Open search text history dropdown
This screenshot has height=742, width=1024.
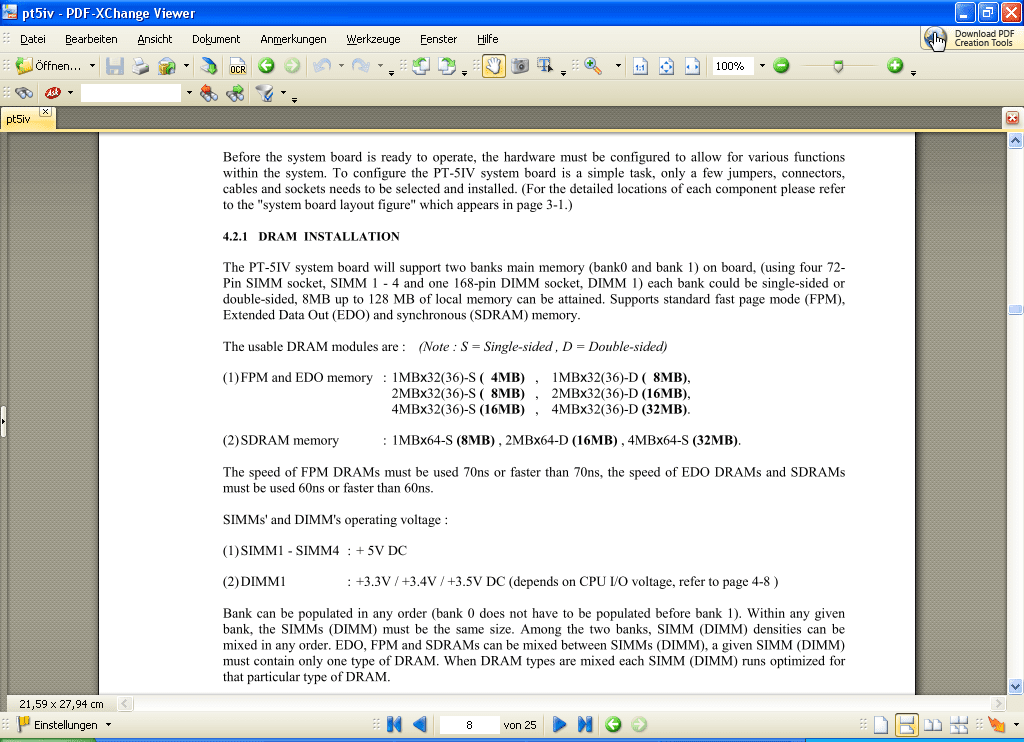pos(189,93)
